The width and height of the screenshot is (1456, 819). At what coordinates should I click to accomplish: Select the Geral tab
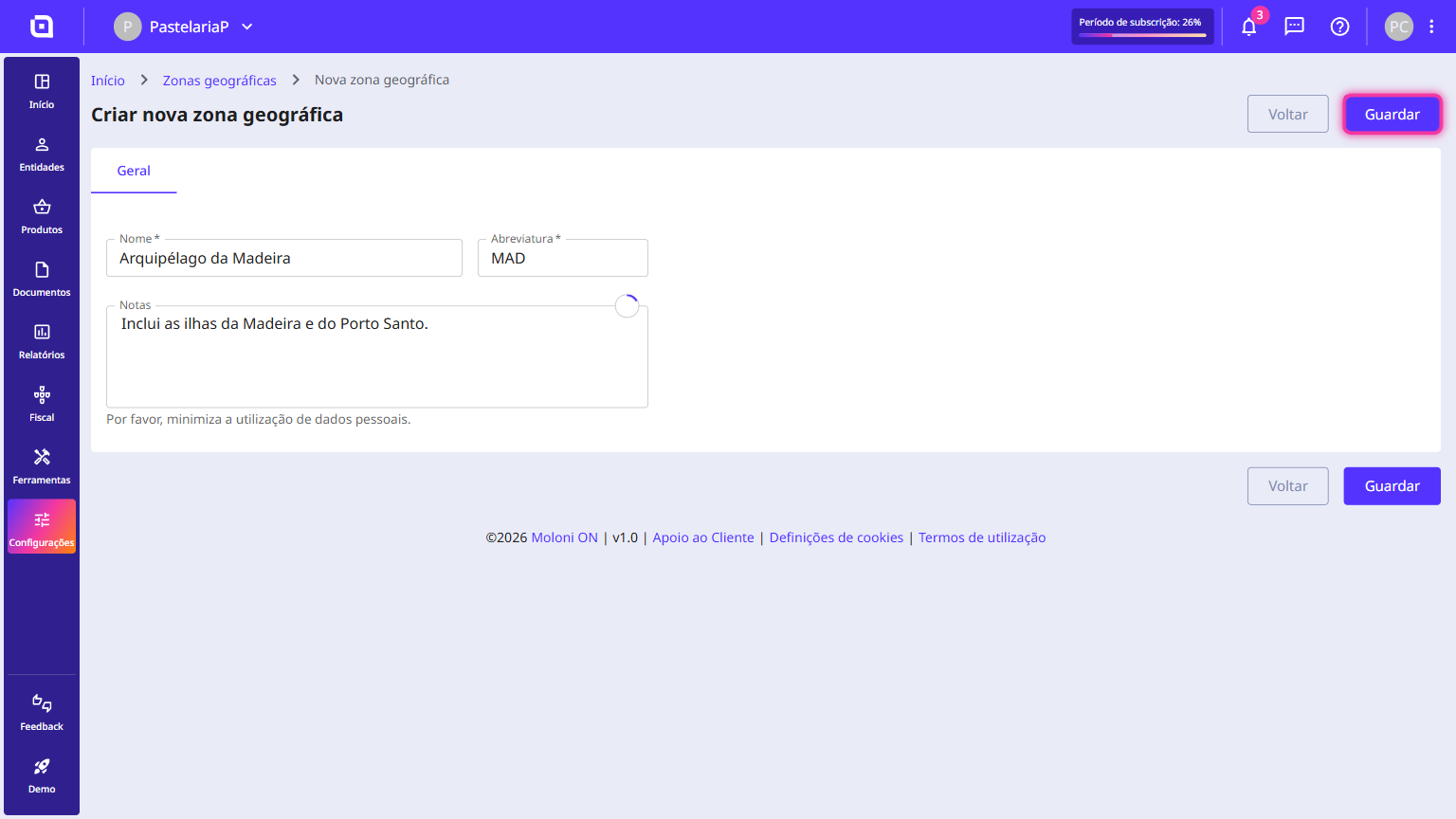(134, 171)
